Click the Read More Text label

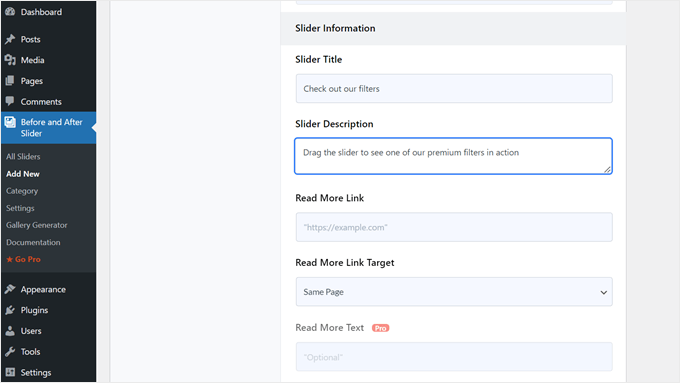pos(330,328)
